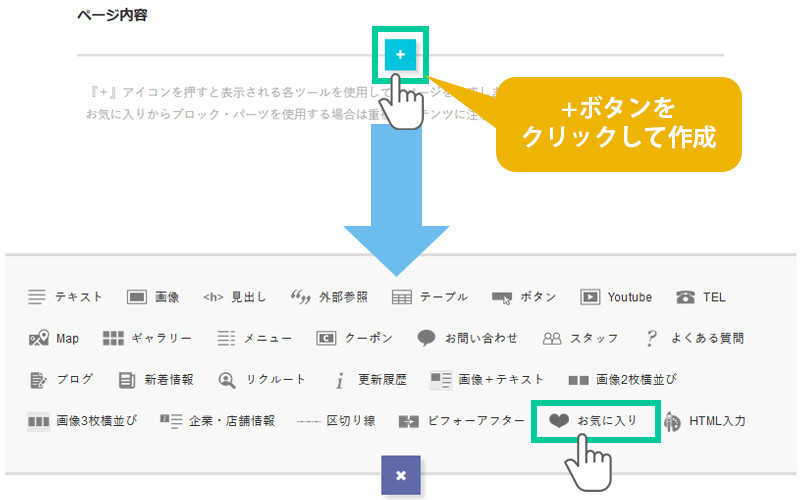The height and width of the screenshot is (500, 800).
Task: Insert the 区切り線 divider line
Action: 336,421
